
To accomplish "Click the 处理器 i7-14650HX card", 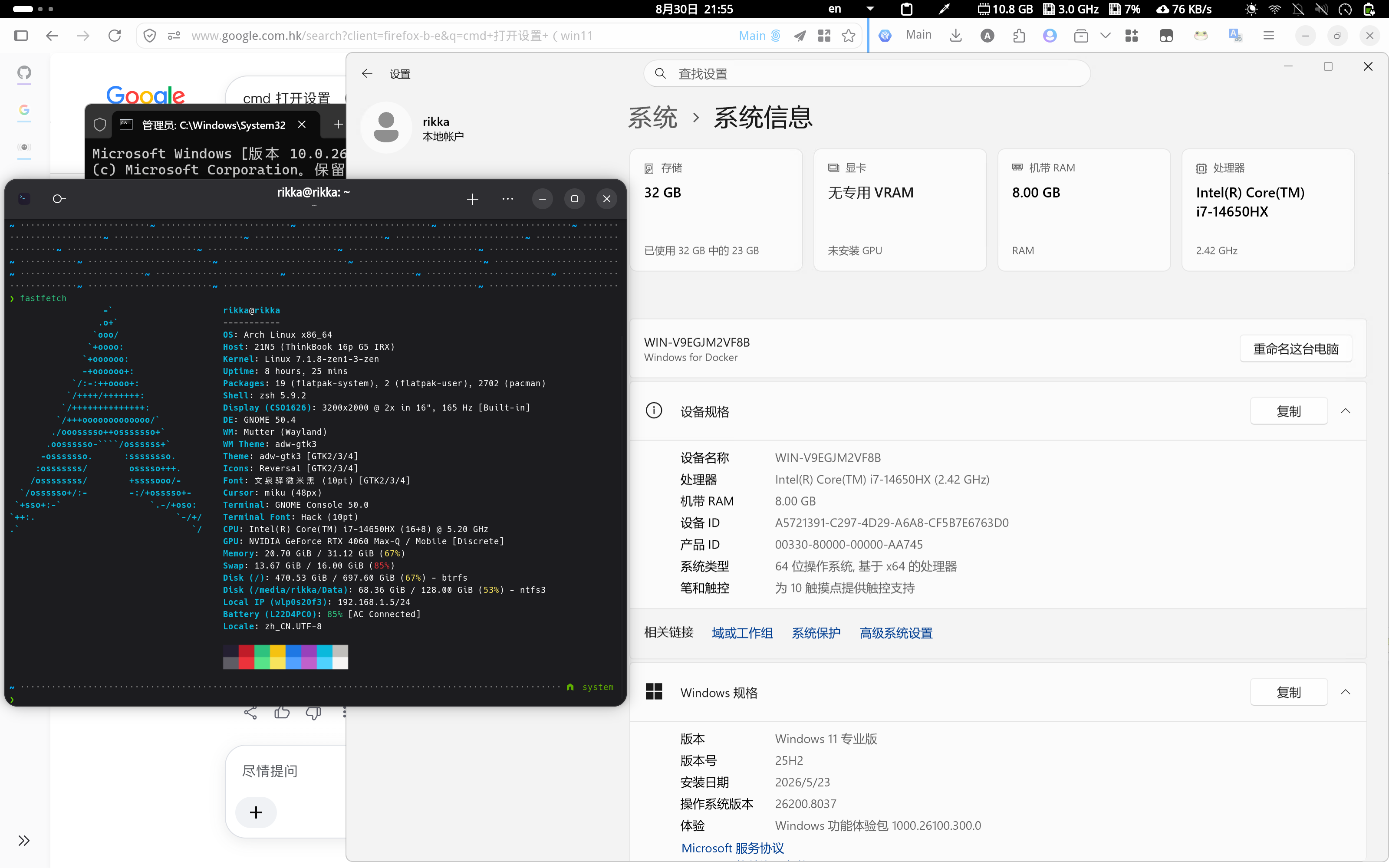I will (x=1268, y=210).
